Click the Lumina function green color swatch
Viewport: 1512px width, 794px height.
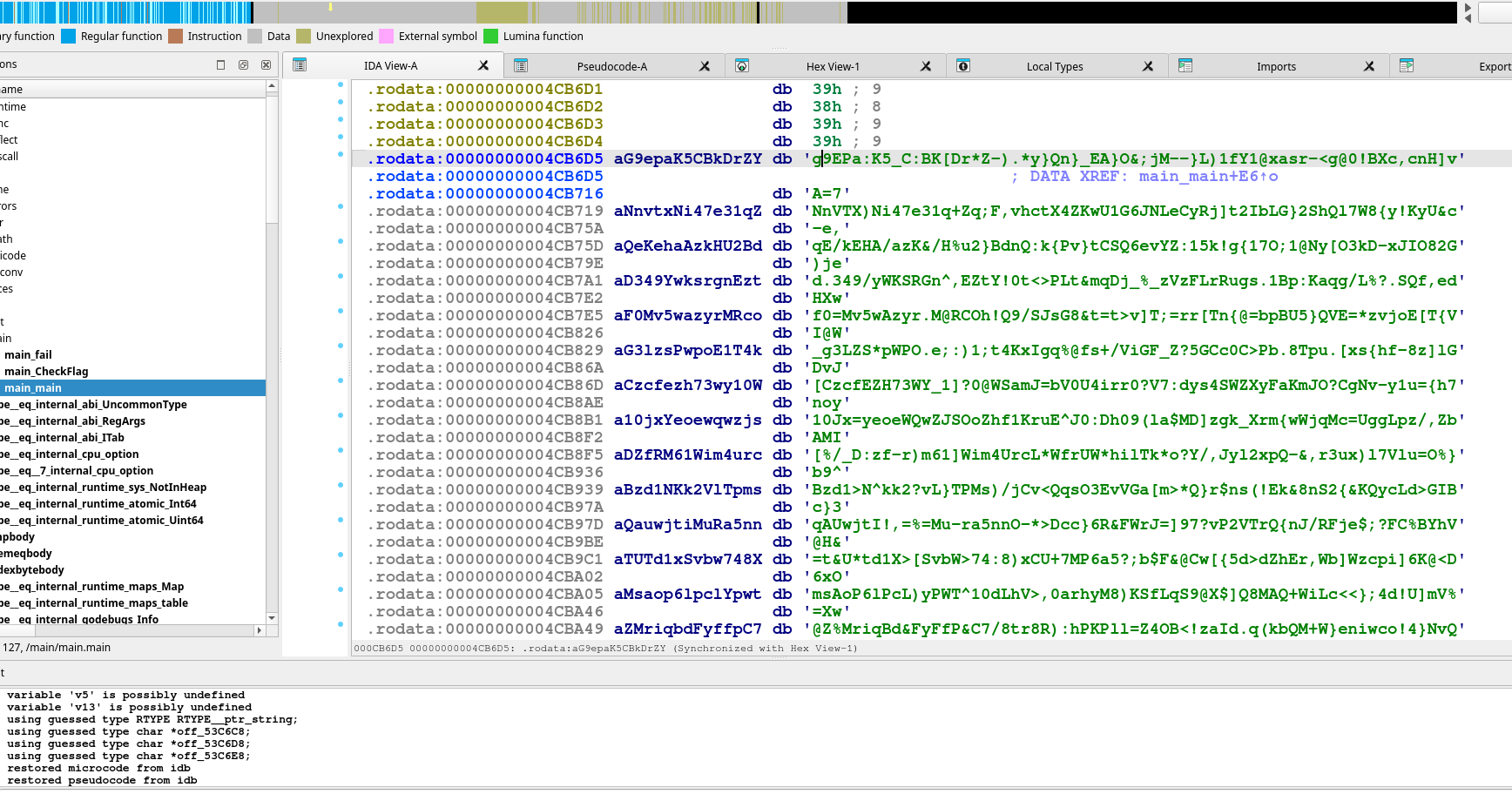[x=490, y=37]
